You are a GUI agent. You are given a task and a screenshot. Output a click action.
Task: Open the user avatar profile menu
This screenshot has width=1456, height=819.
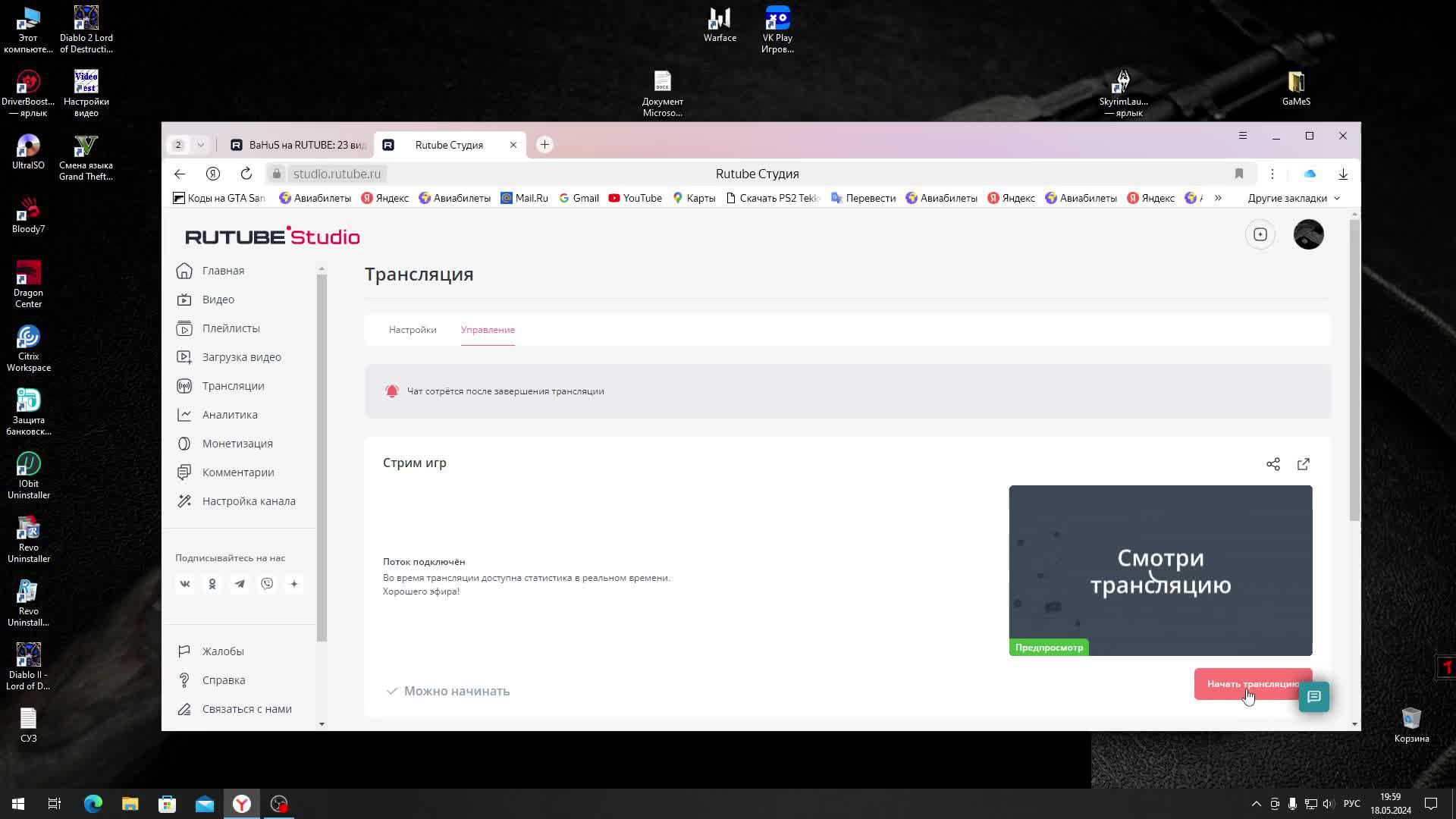click(1309, 234)
